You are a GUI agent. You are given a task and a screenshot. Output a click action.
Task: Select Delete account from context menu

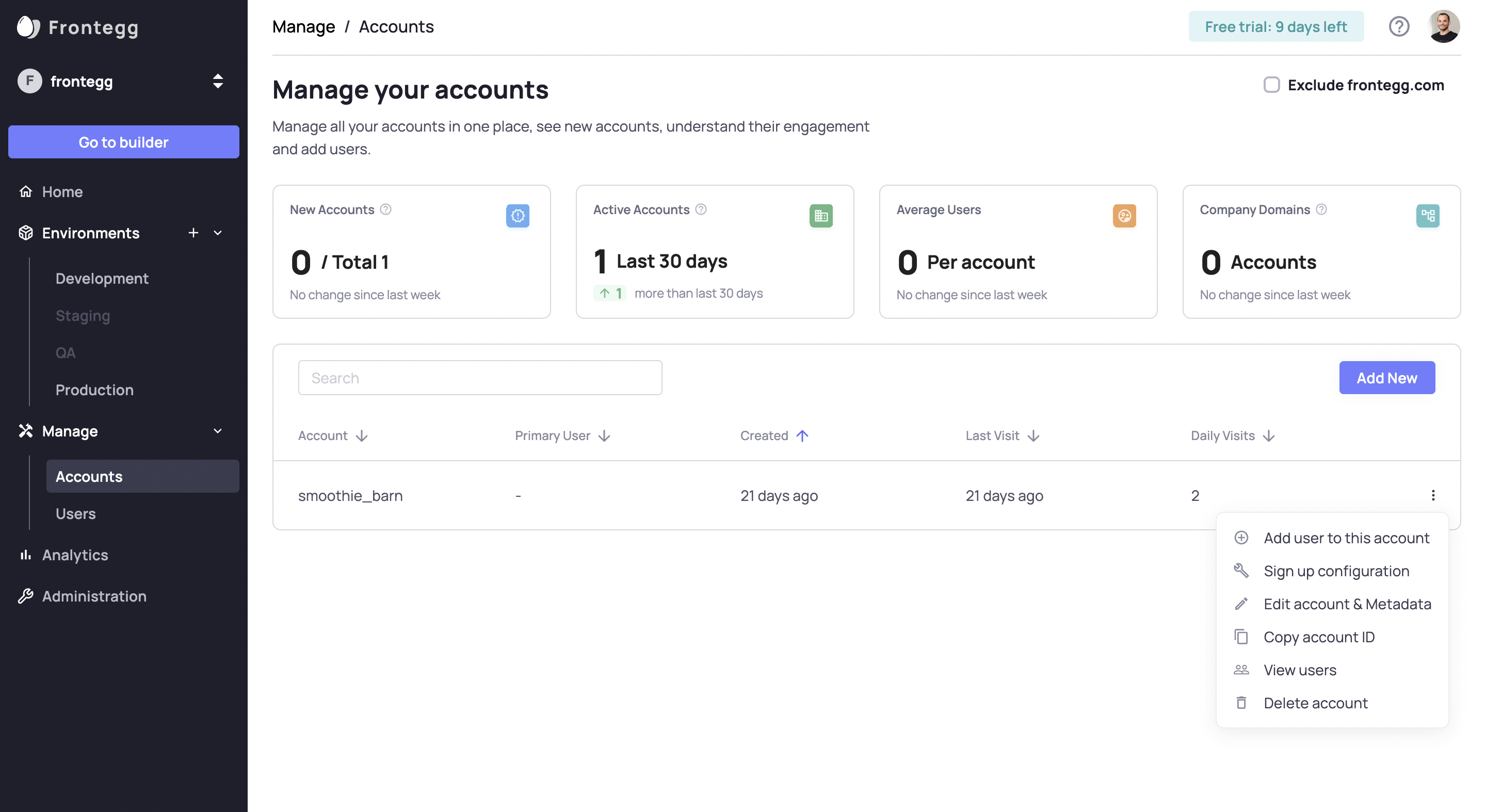[x=1315, y=703]
